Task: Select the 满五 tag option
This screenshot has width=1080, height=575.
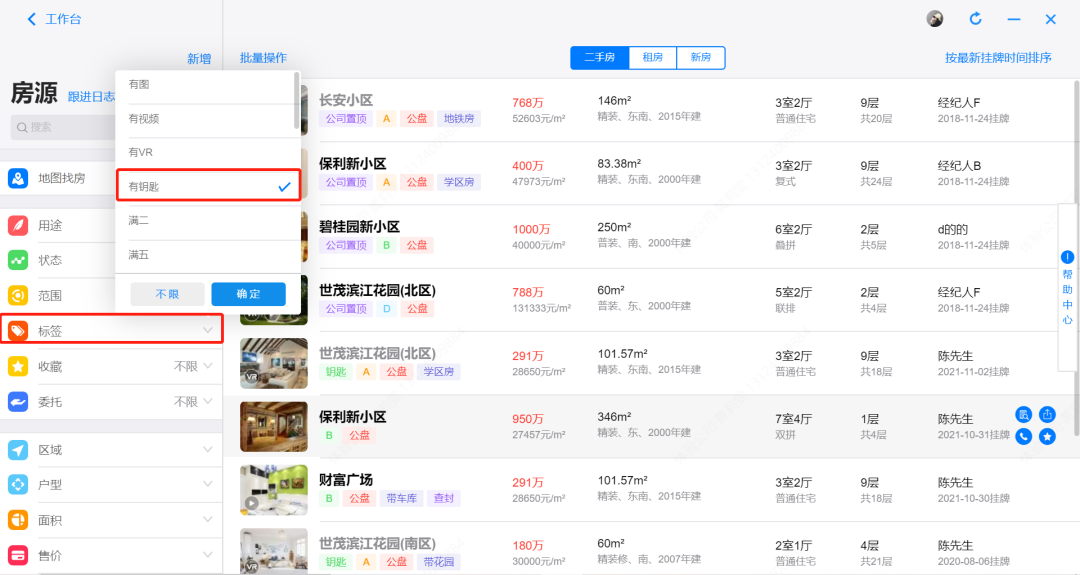Action: pyautogui.click(x=207, y=255)
